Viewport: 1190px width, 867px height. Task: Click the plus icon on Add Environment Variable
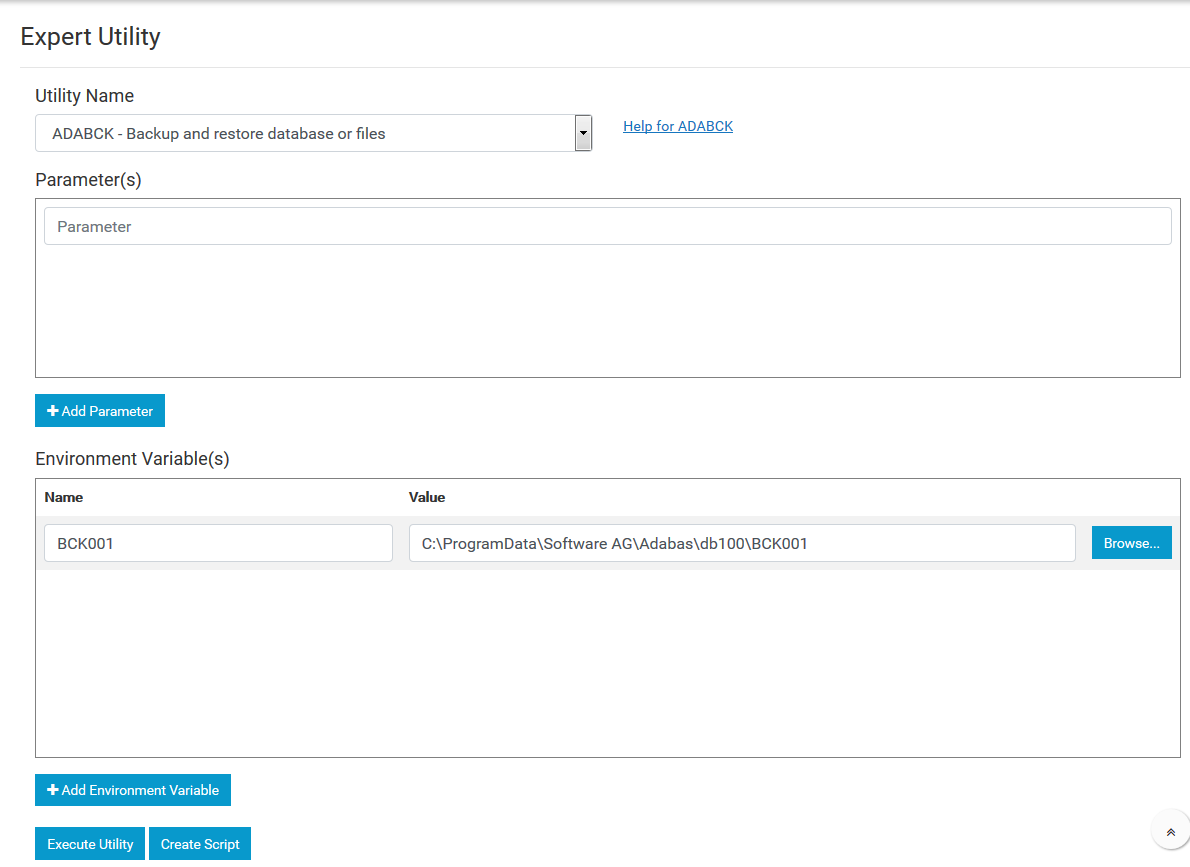click(x=53, y=790)
